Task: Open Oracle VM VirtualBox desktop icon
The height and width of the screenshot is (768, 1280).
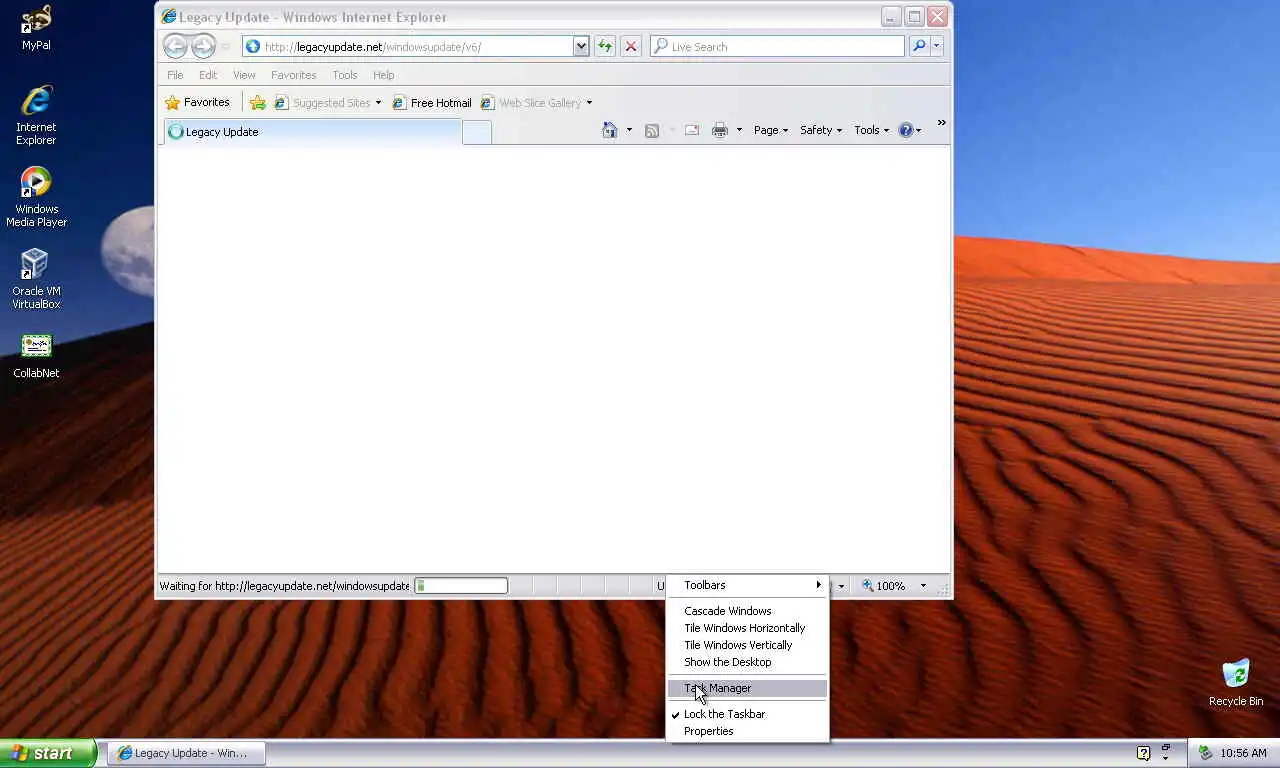Action: click(x=36, y=279)
